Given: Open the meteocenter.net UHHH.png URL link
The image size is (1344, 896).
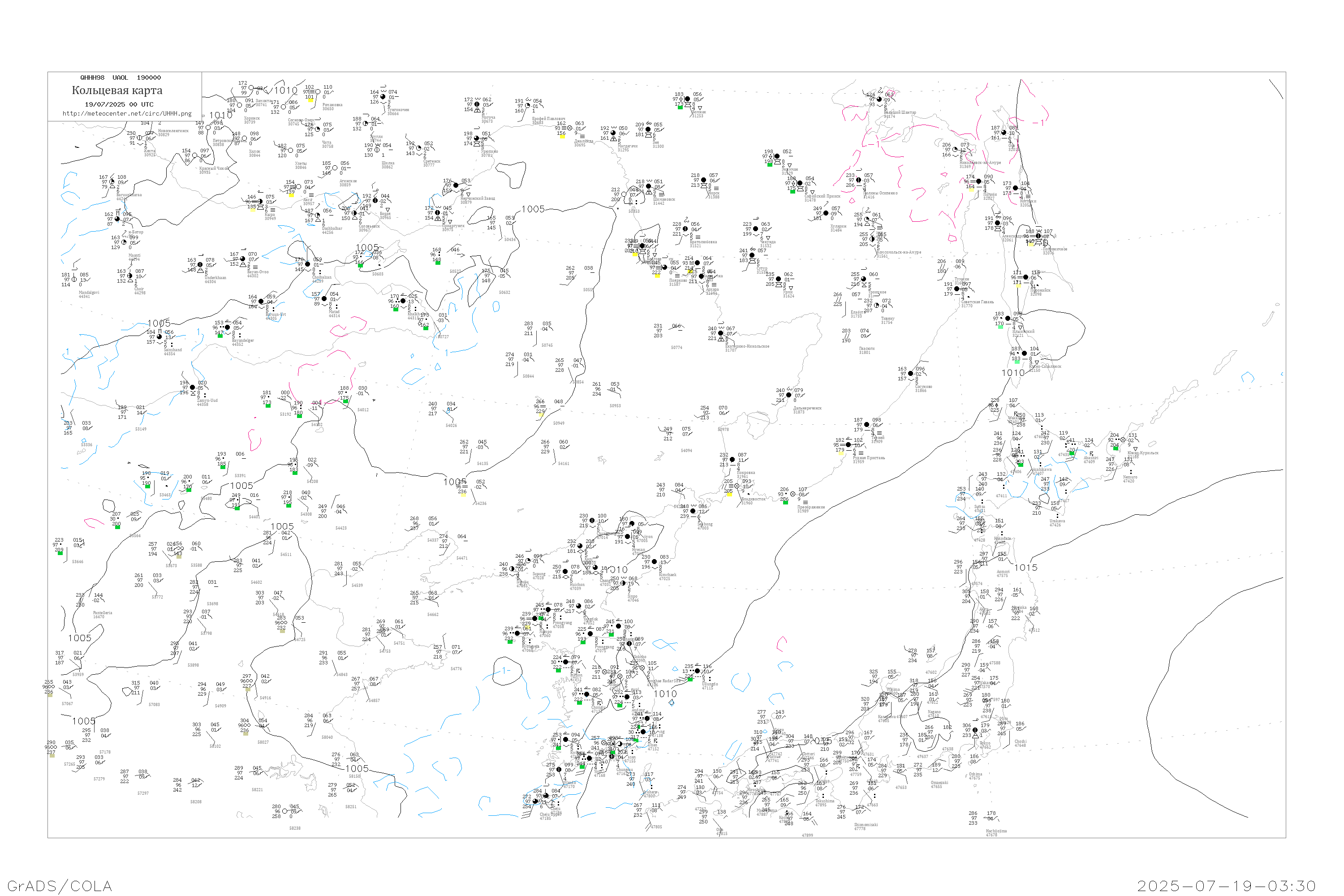Looking at the screenshot, I should click(127, 114).
